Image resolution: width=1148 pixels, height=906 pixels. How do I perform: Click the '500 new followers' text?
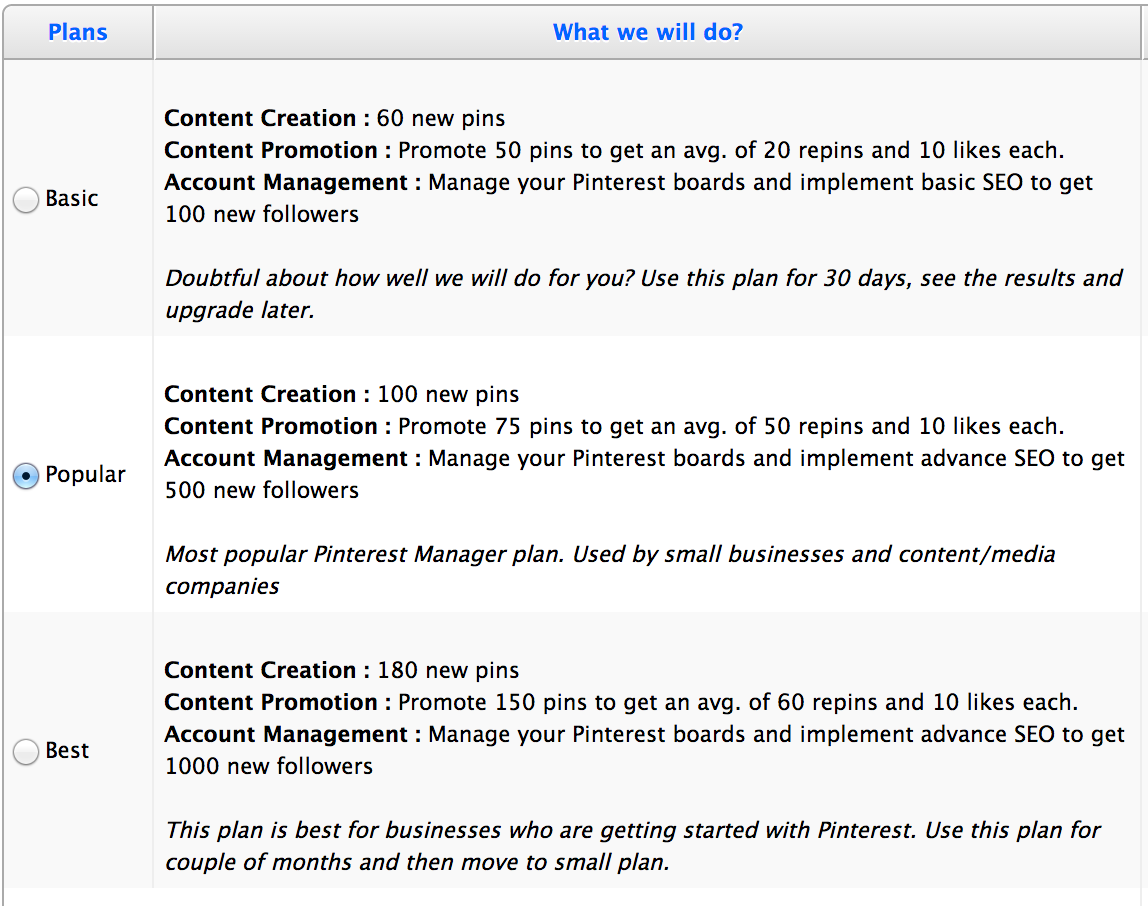(x=262, y=491)
